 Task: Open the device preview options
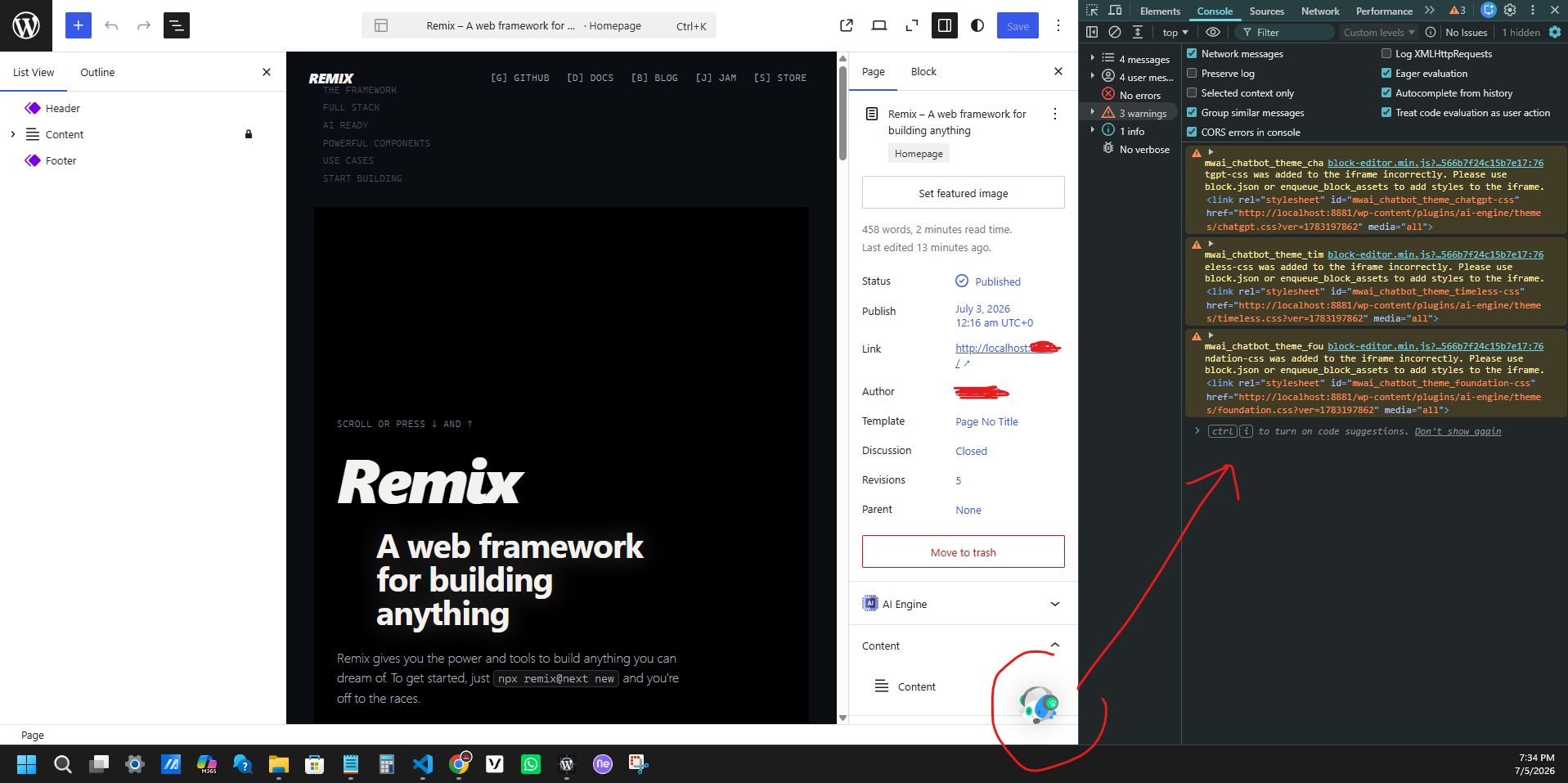pos(879,25)
